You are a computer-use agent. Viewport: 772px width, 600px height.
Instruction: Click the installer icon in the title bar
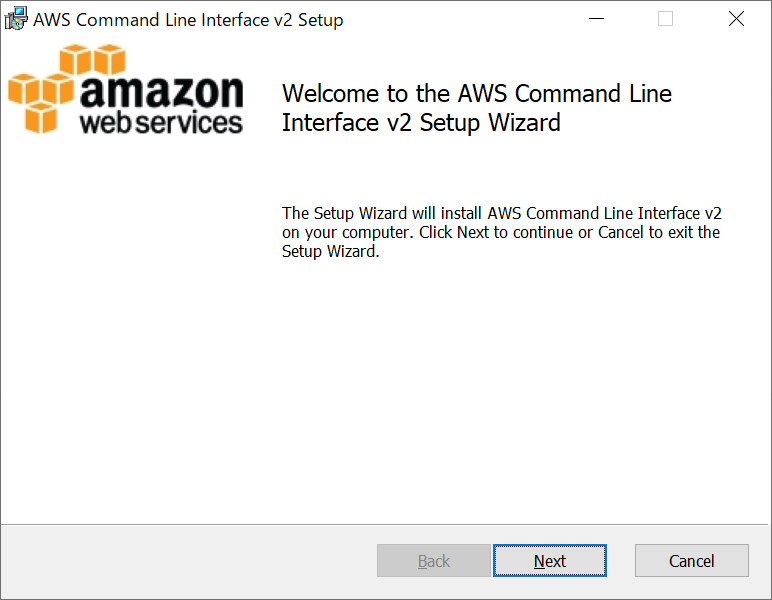click(x=16, y=19)
